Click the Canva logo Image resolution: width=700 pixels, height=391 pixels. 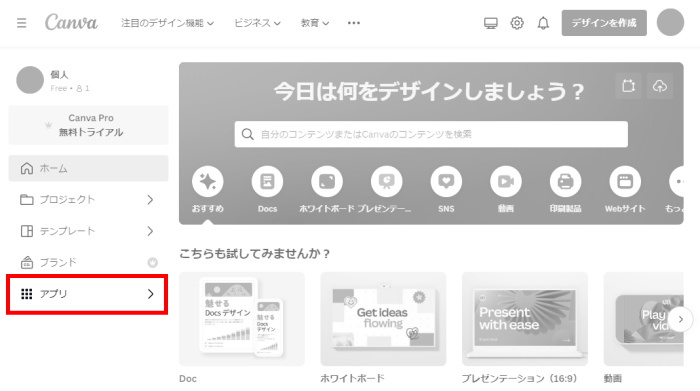point(71,22)
